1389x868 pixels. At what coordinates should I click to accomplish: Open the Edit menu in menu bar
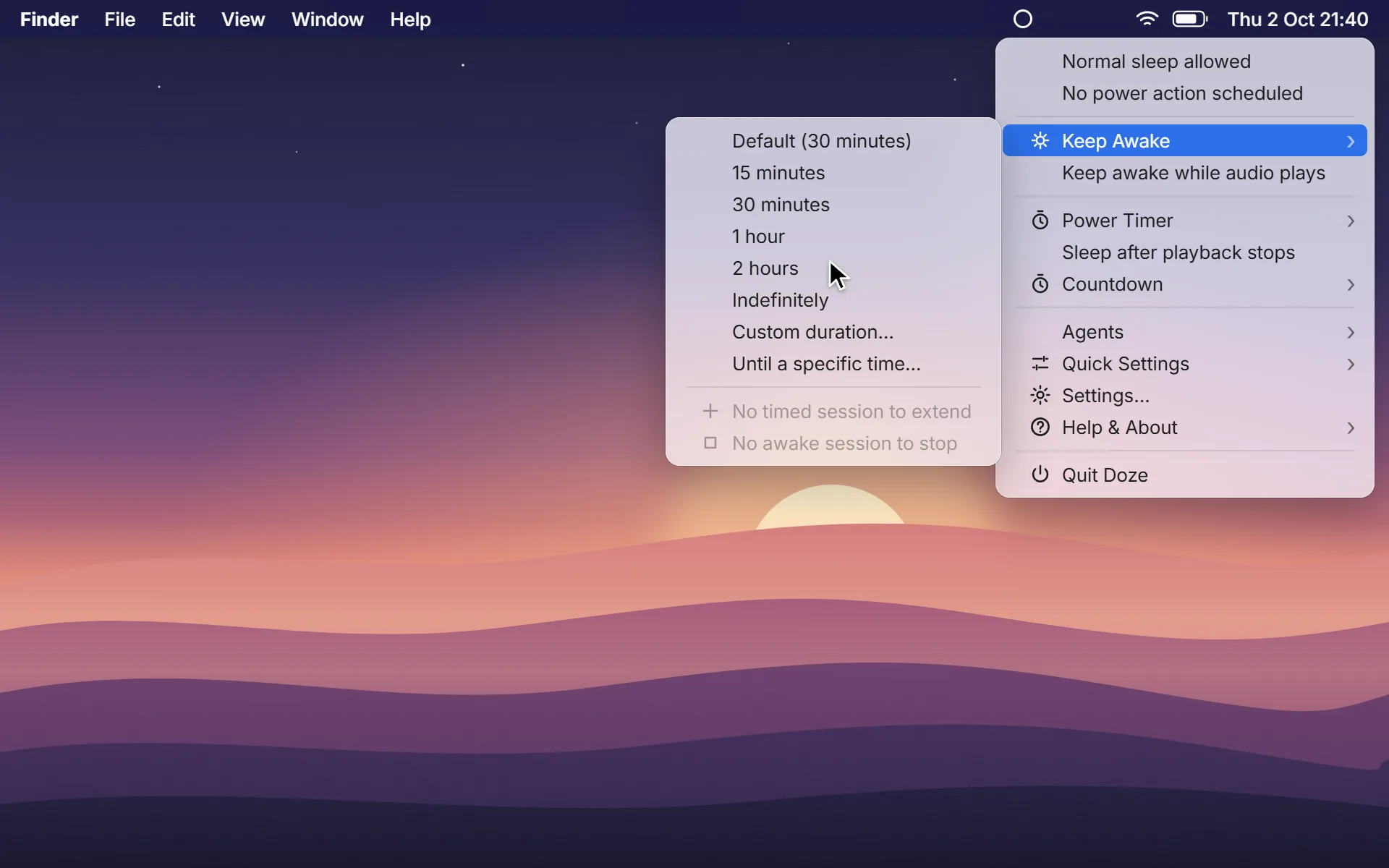pos(178,20)
